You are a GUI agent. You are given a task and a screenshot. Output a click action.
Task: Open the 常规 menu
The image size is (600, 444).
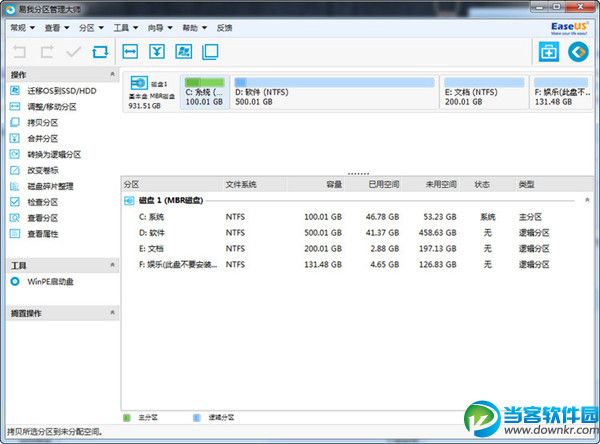[x=22, y=28]
